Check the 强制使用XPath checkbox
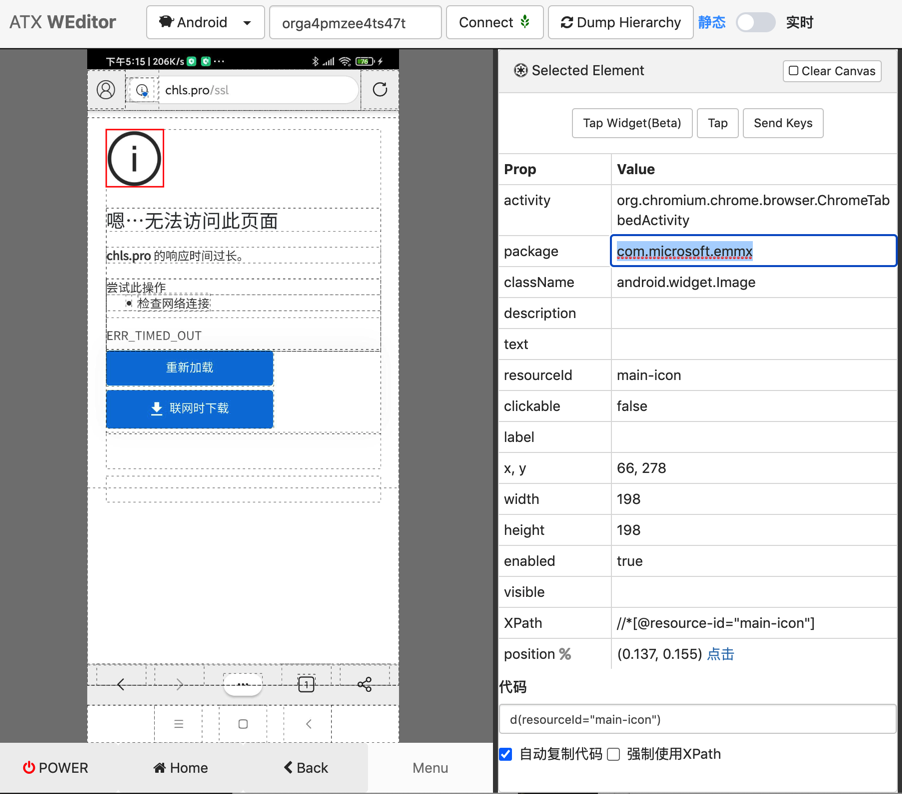Viewport: 902px width, 794px height. tap(613, 754)
